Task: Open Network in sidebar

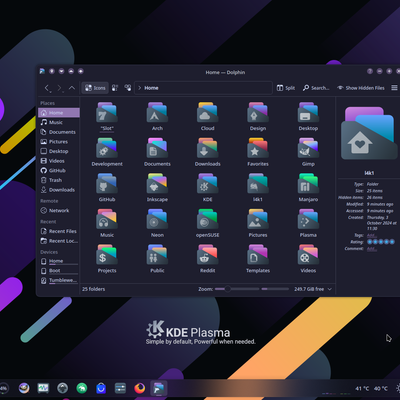Action: 59,211
